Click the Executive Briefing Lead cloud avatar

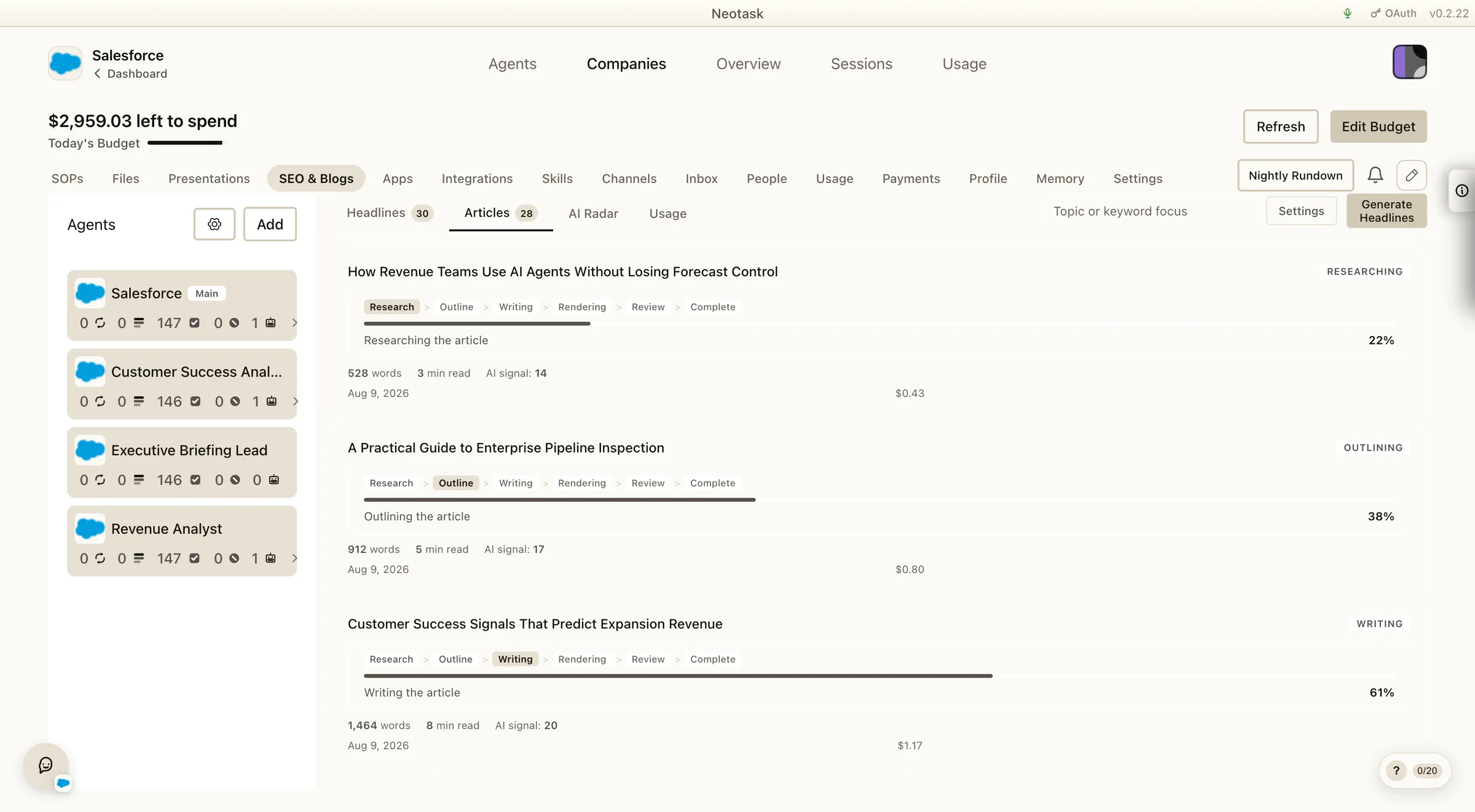pyautogui.click(x=90, y=450)
